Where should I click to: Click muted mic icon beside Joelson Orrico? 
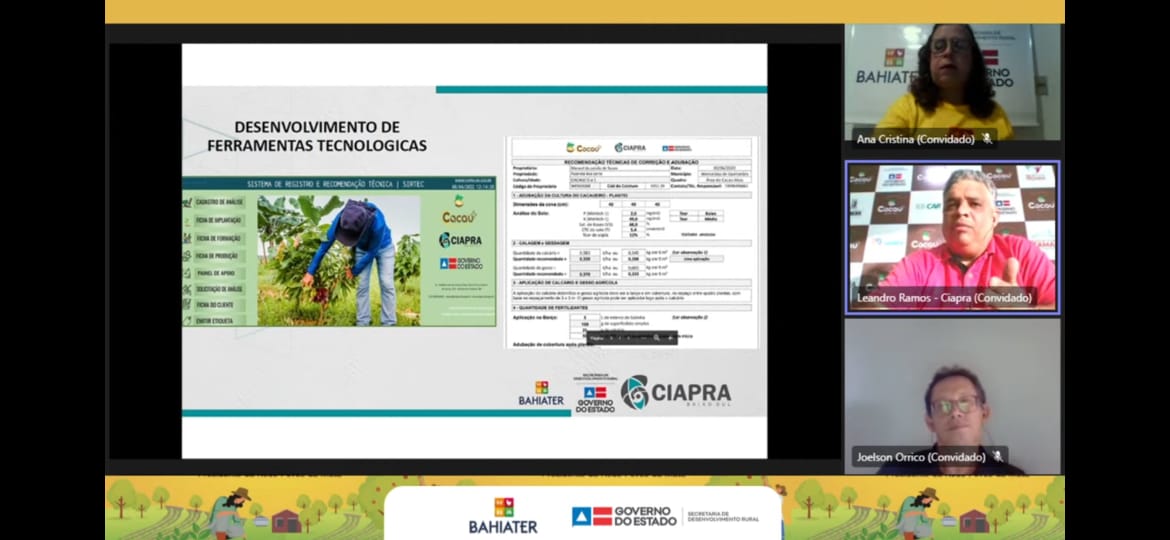(996, 457)
